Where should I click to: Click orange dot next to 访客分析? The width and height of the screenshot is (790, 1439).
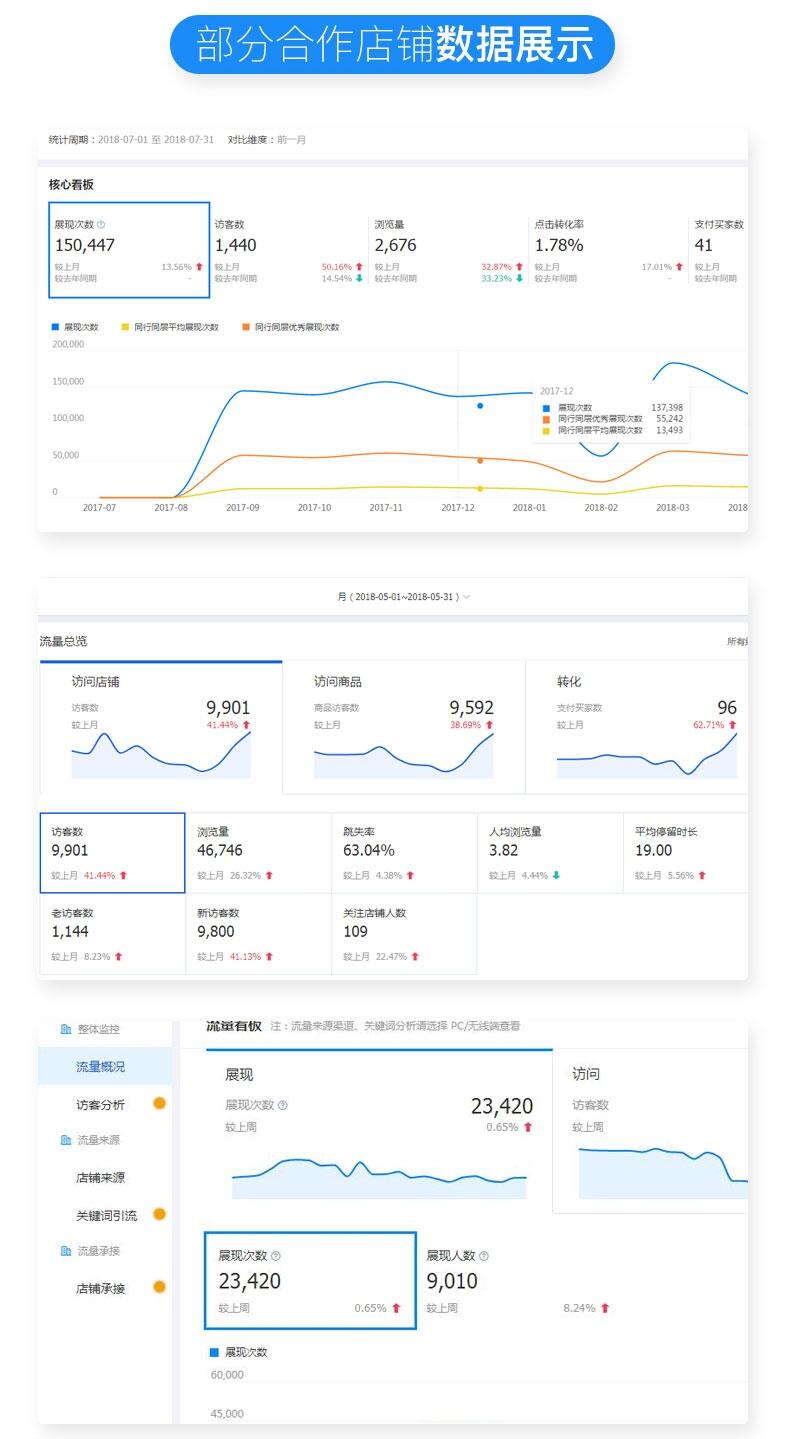click(159, 1104)
